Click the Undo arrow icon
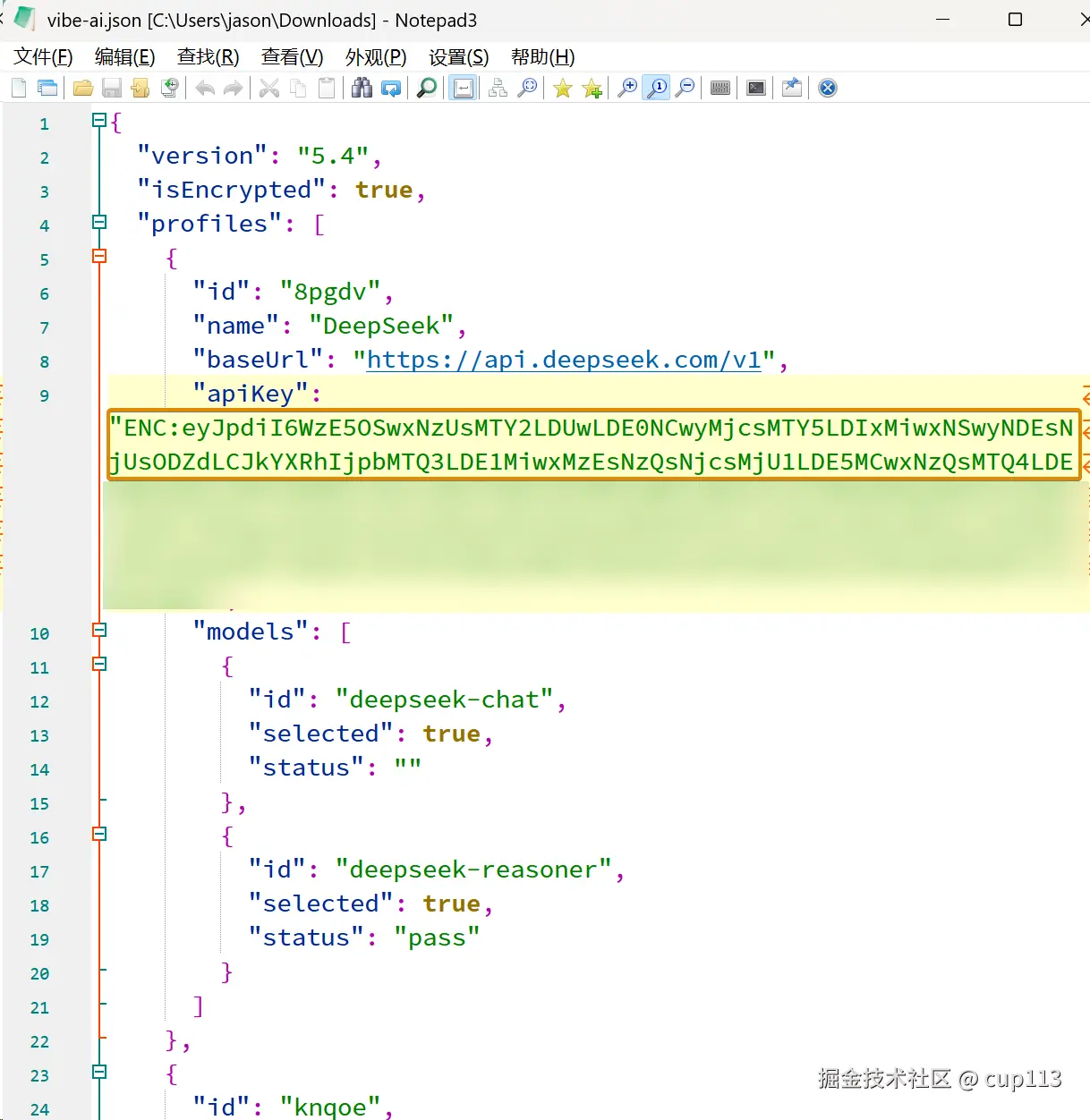Screen dimensions: 1090x1120 coord(205,88)
